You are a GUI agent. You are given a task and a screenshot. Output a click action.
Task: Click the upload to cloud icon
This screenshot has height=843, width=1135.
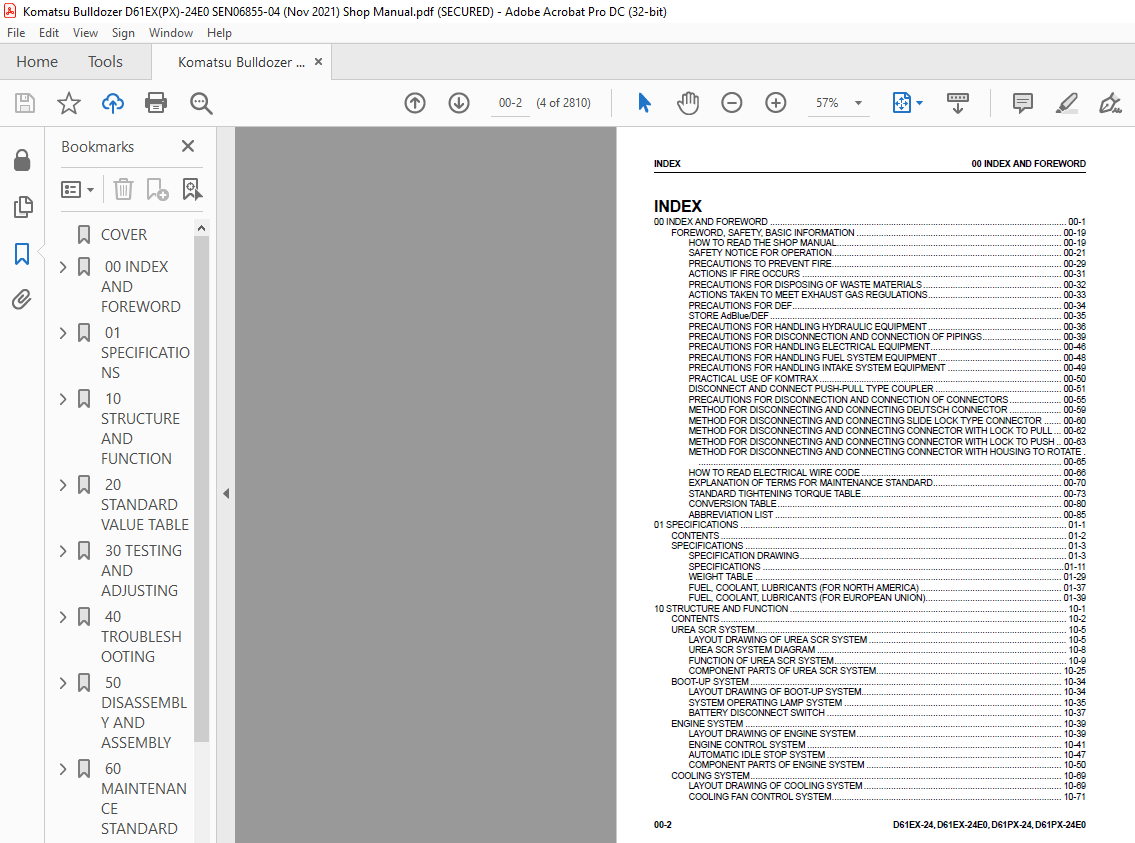pos(112,103)
